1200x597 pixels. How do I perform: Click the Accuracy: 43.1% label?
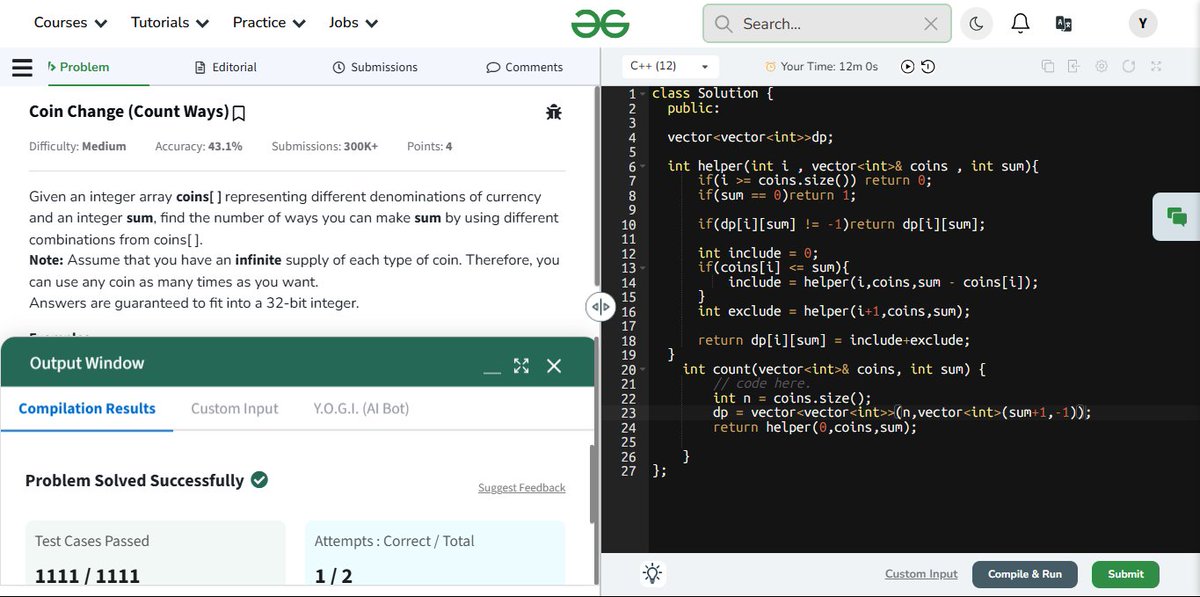199,146
